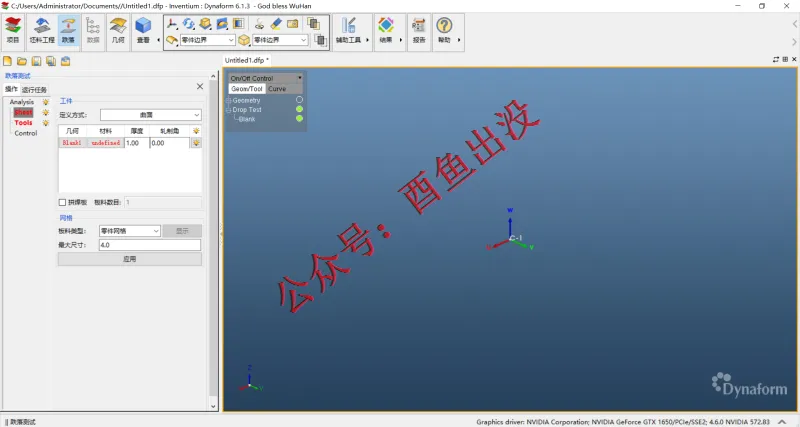Open the 报告 report button
This screenshot has height=427, width=800.
click(x=419, y=31)
